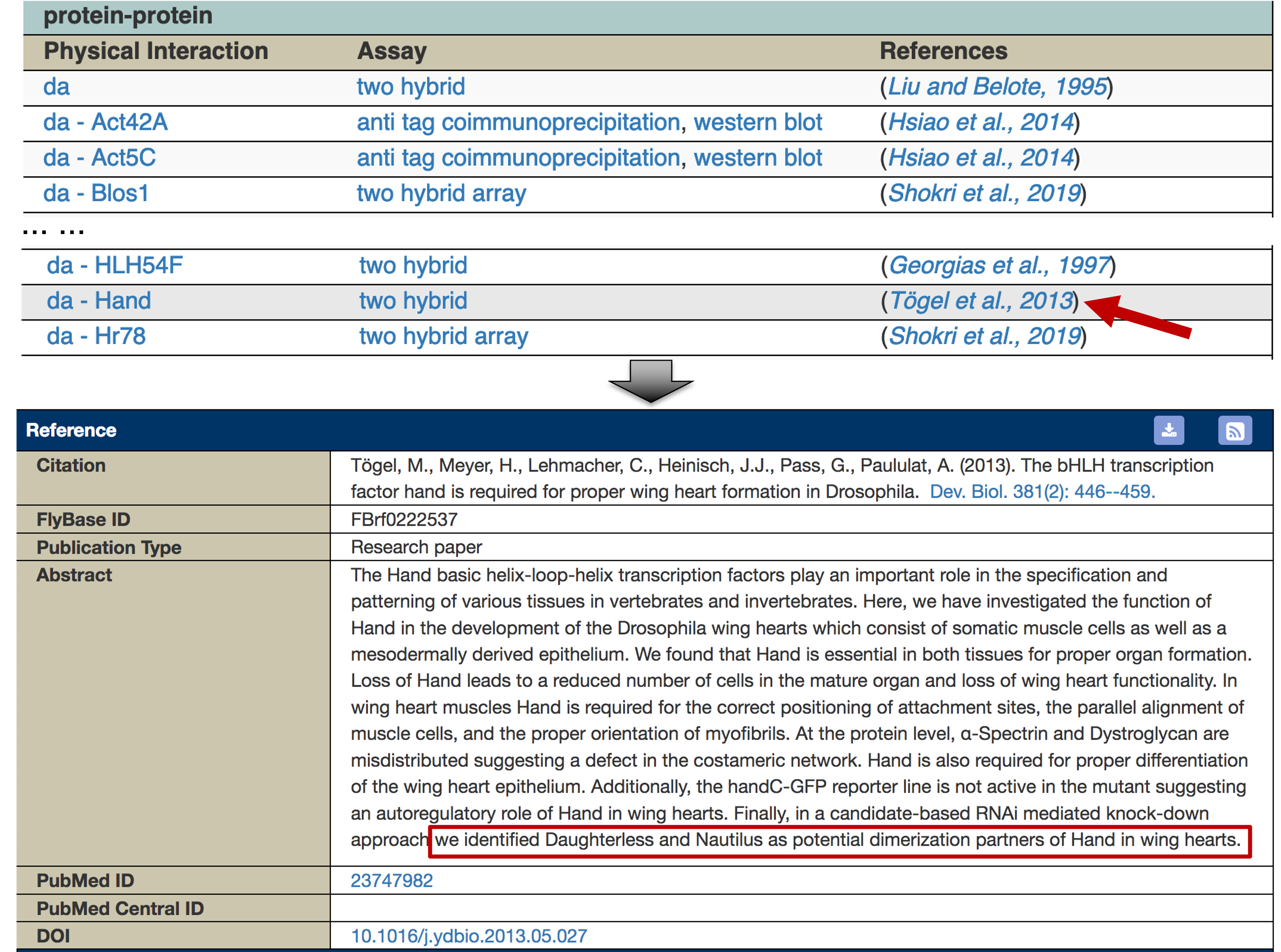Open the Blos1 gene link

point(120,194)
